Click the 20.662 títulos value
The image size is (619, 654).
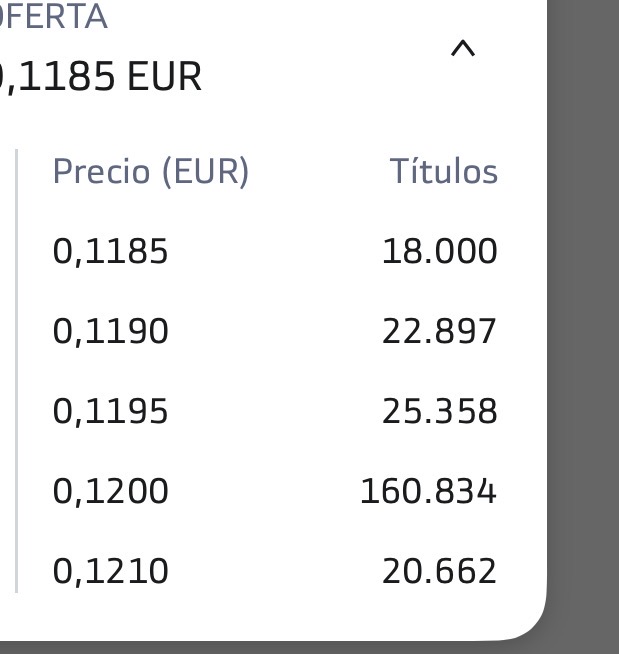(x=439, y=571)
